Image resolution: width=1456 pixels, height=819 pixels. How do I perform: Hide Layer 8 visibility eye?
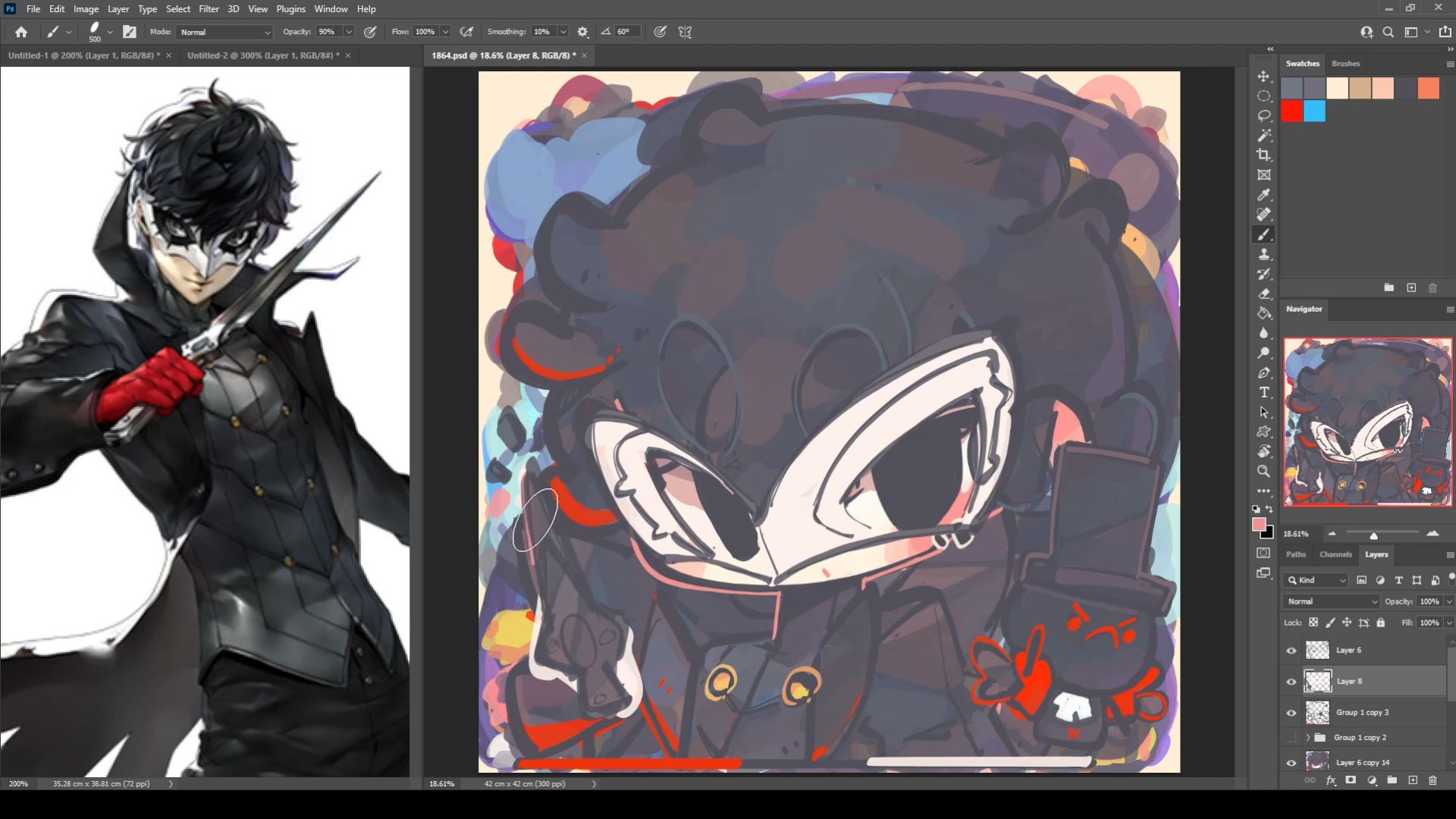(x=1291, y=682)
